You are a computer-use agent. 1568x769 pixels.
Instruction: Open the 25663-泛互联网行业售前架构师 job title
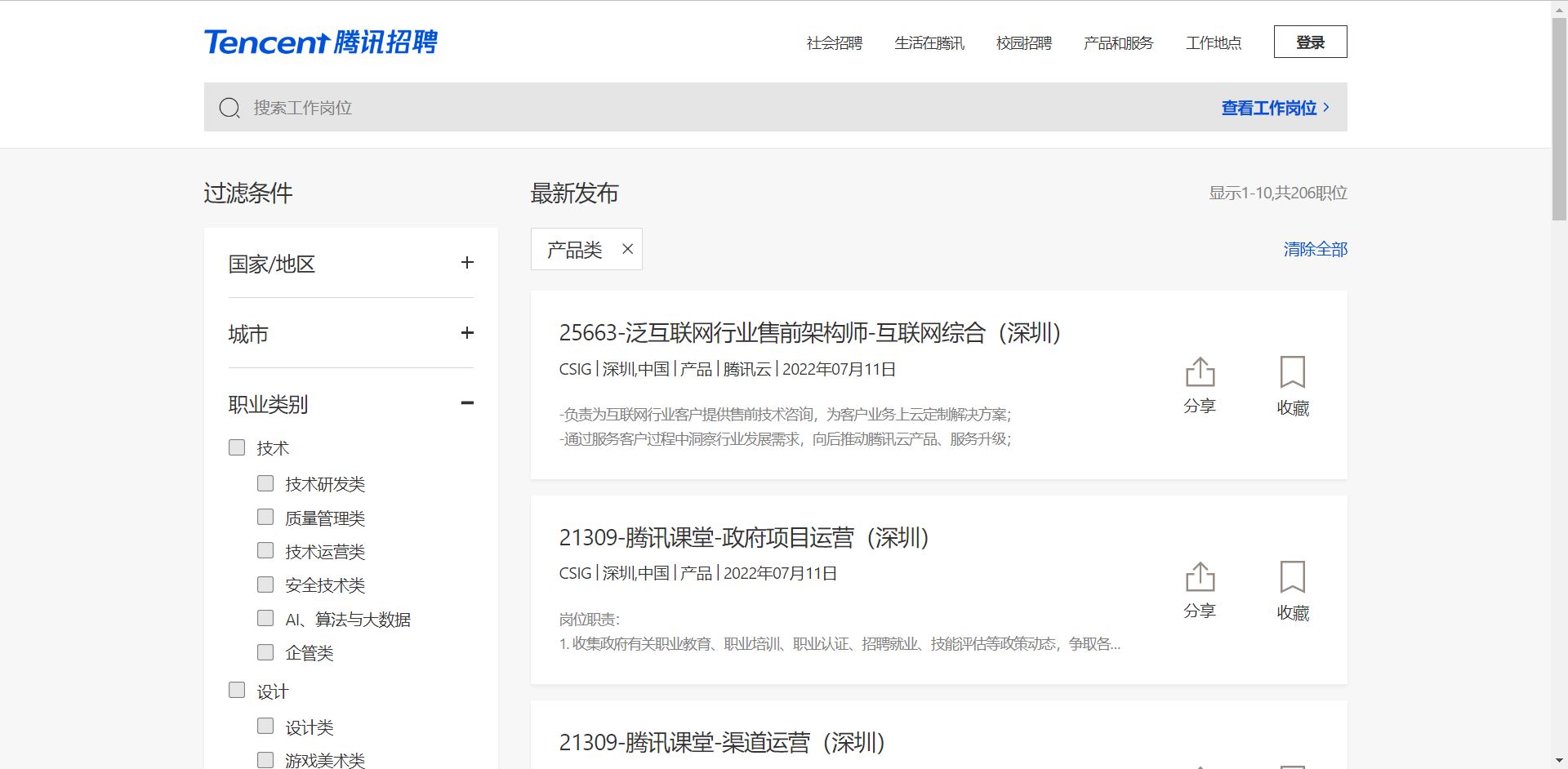[x=810, y=333]
